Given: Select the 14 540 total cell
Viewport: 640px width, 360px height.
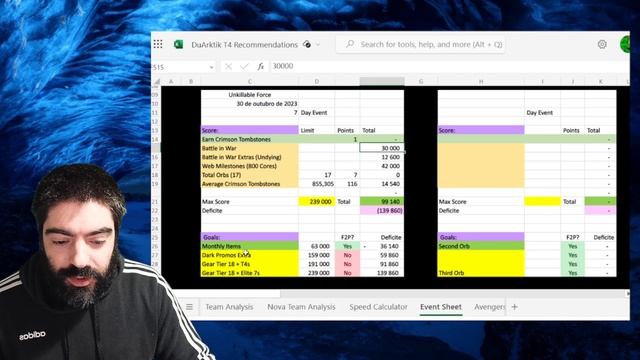Looking at the screenshot, I should coord(382,184).
